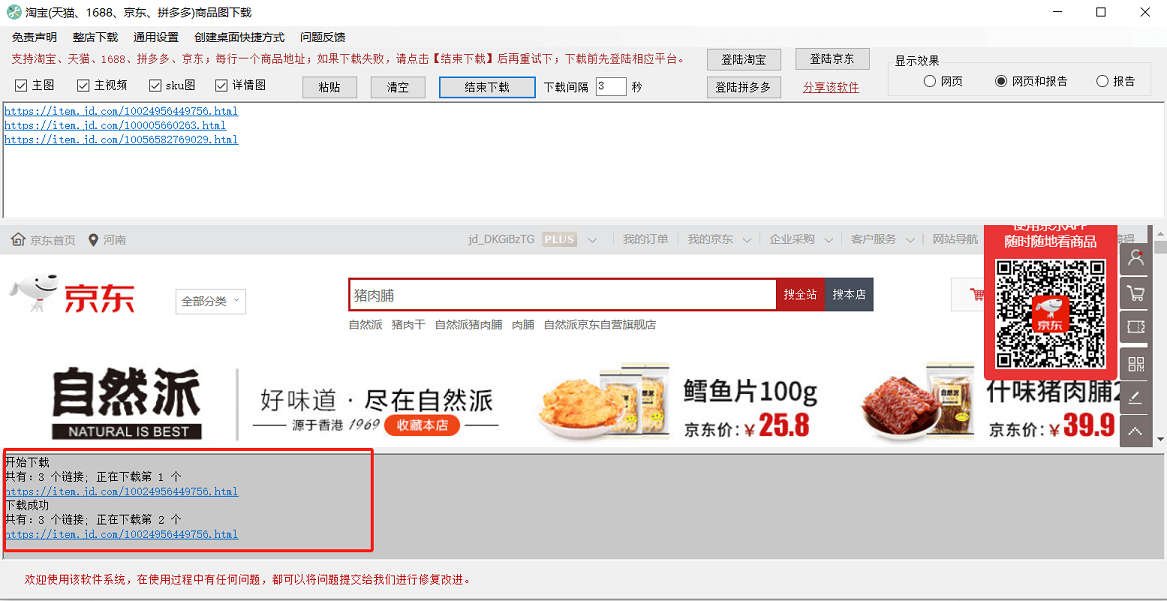Click the last log URL under 正在下载第 2 个
This screenshot has height=601, width=1167.
point(121,534)
